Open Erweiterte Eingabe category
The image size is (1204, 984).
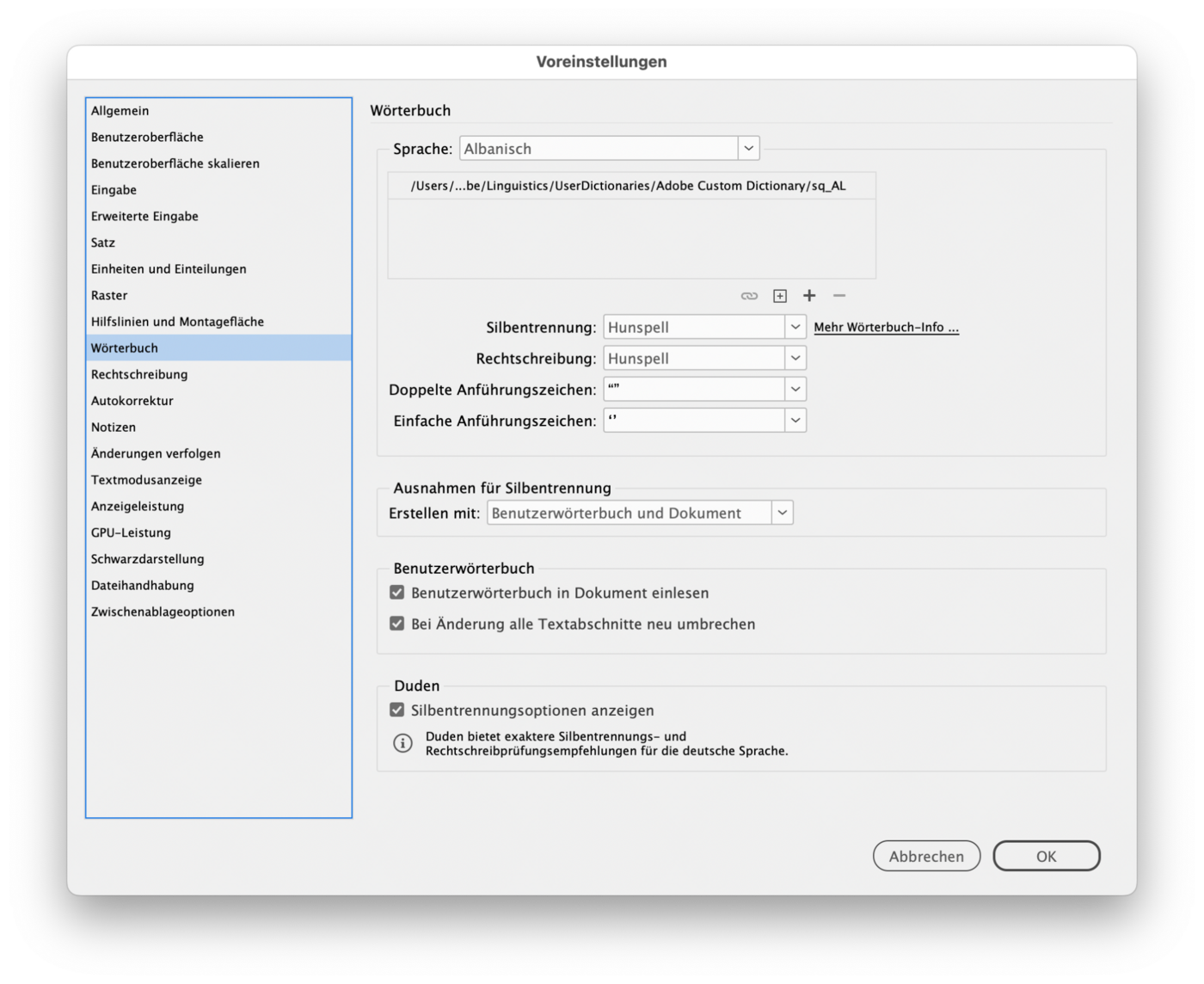(218, 216)
